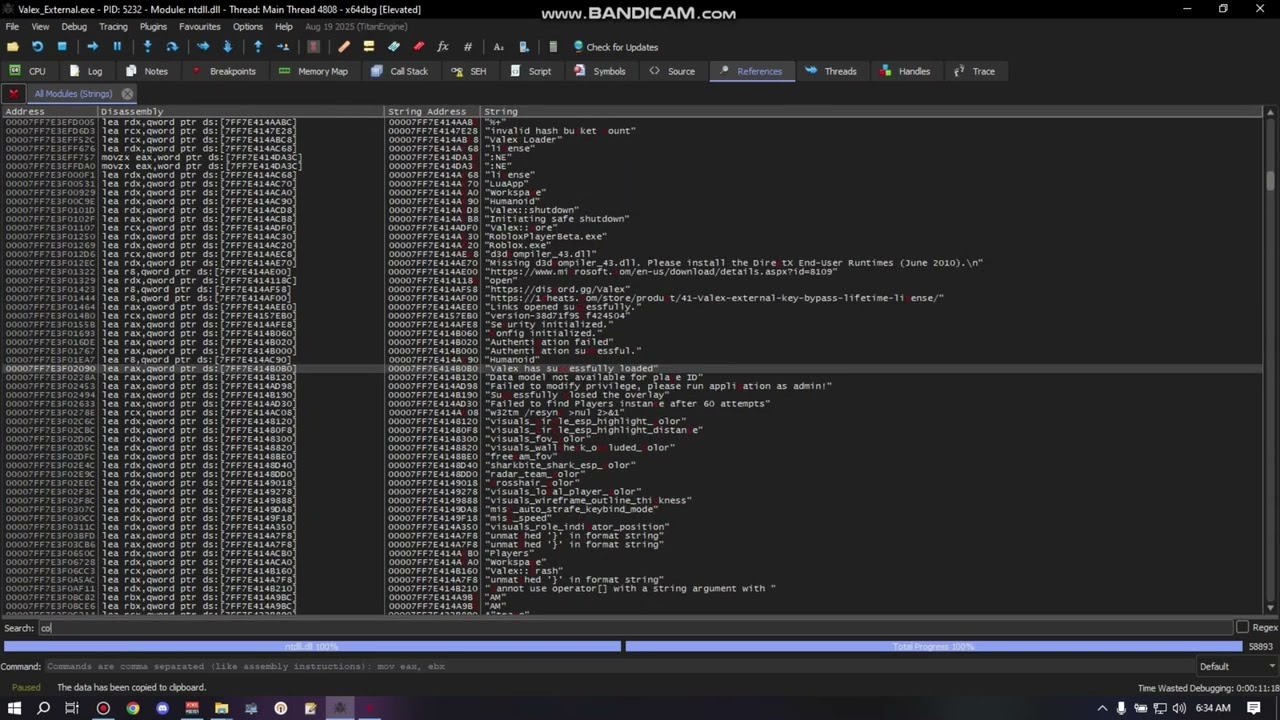This screenshot has width=1280, height=720.
Task: Enable the Regex checkbox
Action: pos(1242,628)
